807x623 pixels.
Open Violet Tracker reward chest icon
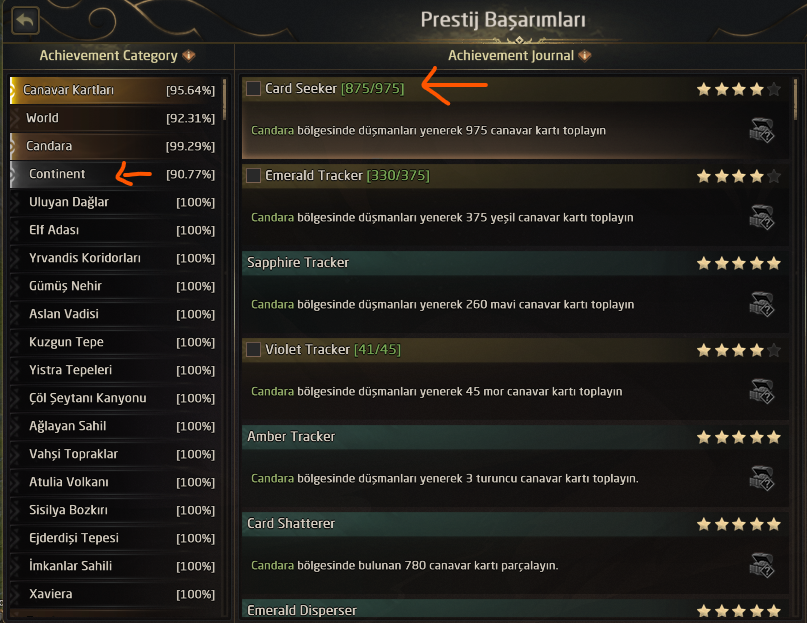(x=763, y=392)
